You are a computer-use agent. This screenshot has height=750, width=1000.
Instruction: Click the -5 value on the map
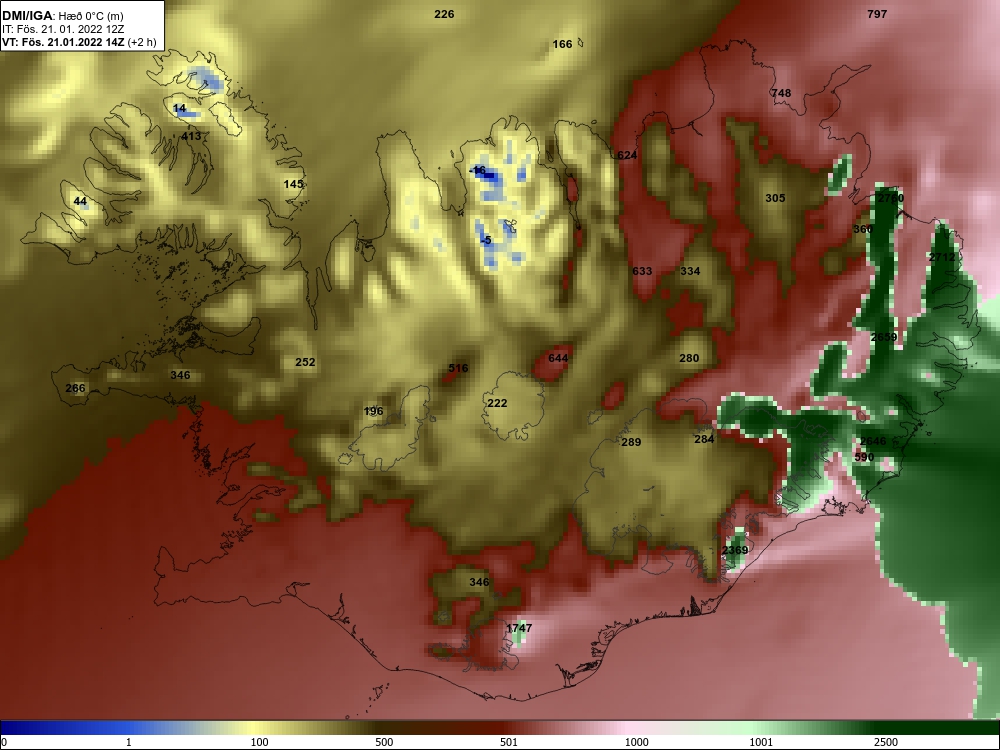coord(486,240)
